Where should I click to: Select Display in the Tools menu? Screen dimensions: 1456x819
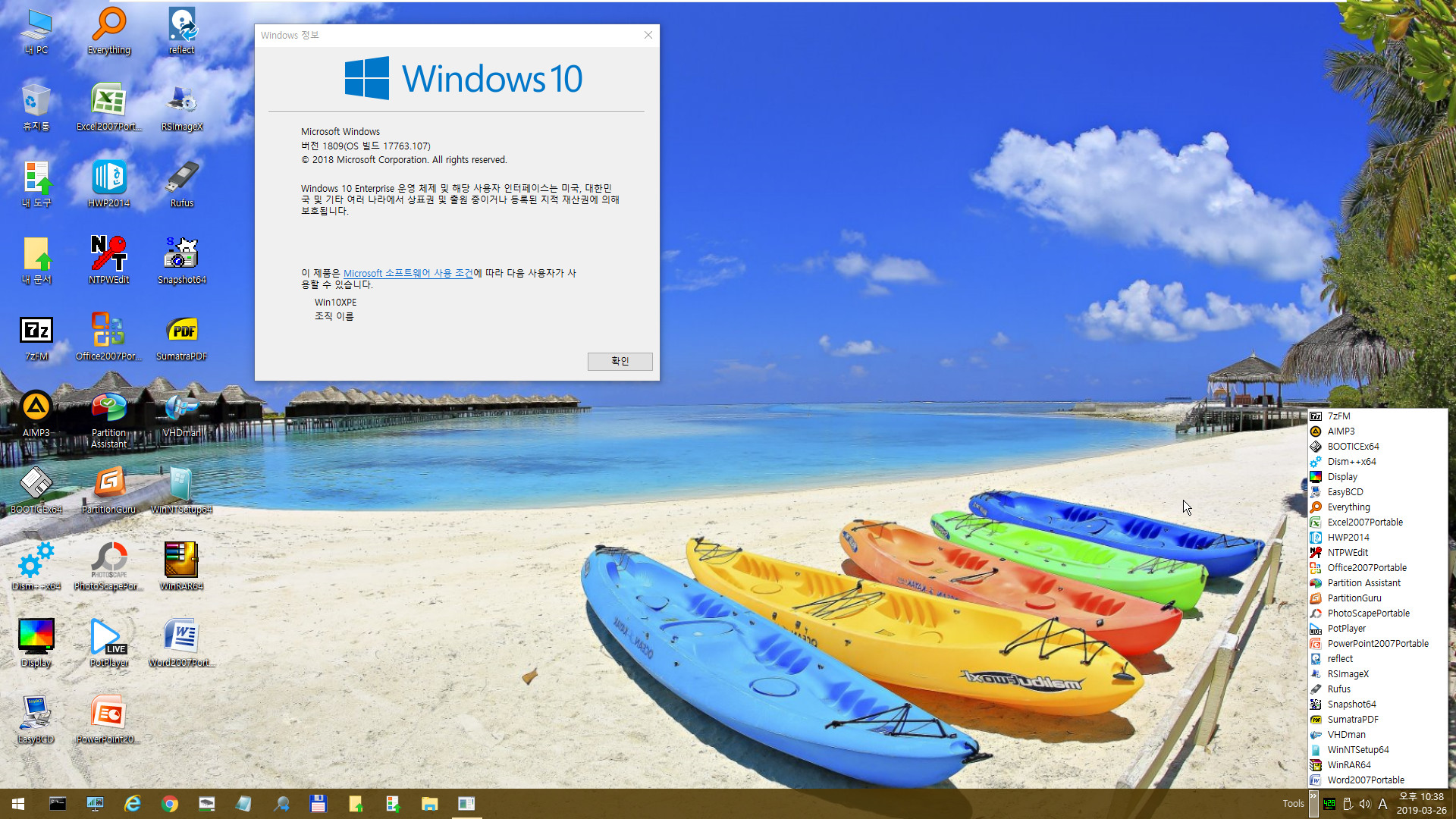1378,476
